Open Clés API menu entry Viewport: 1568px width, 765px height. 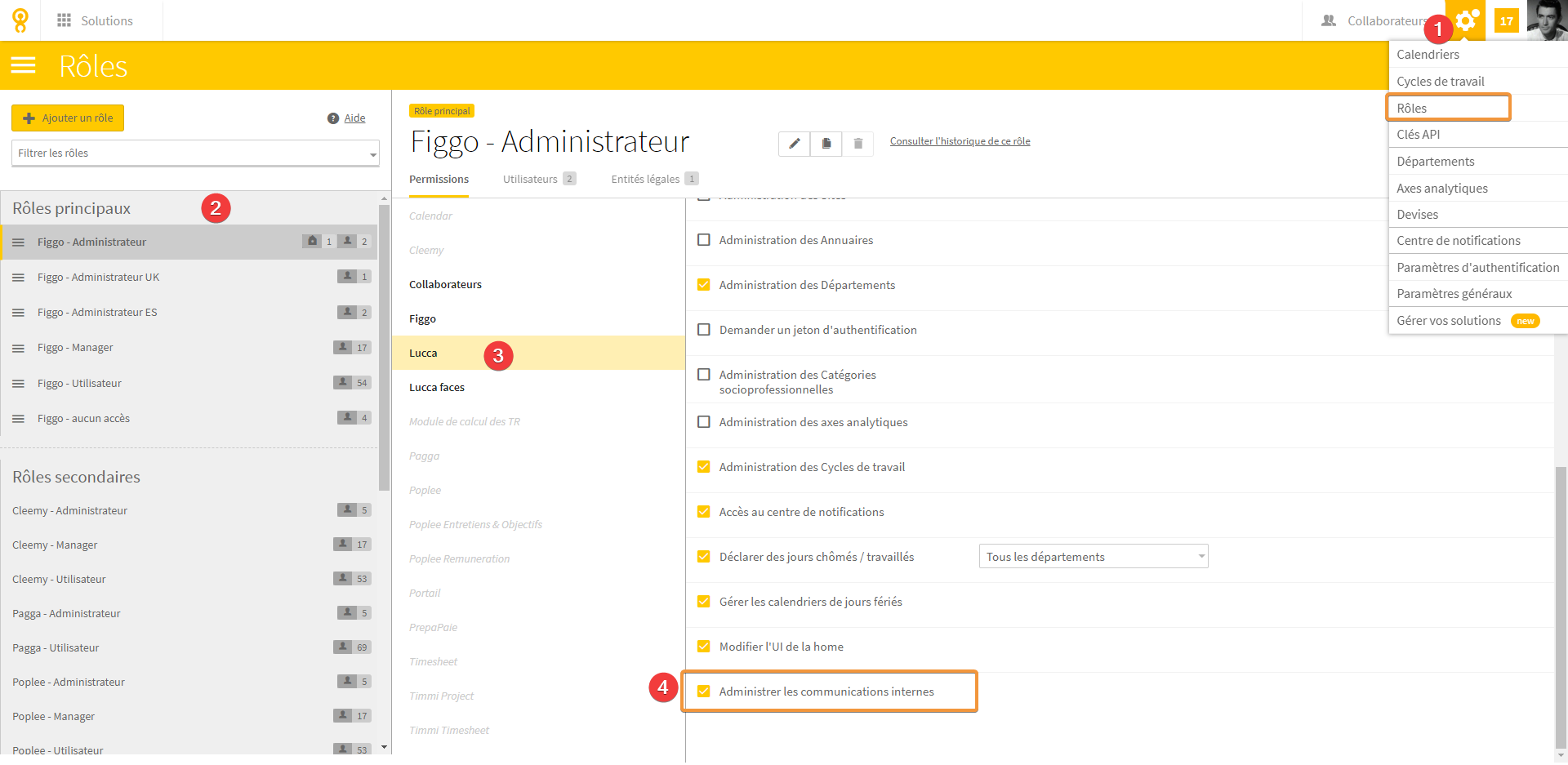1478,135
